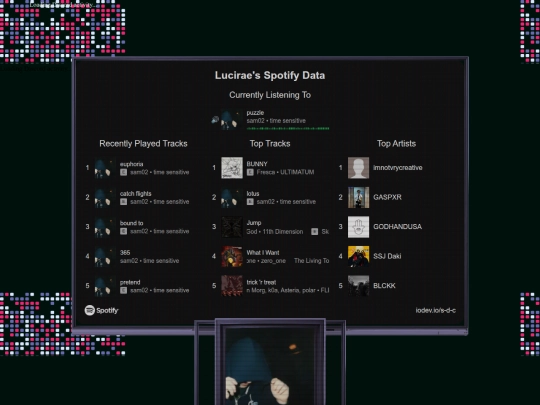The image size is (540, 405).
Task: Click explicit badge under euphoria track
Action: click(123, 172)
